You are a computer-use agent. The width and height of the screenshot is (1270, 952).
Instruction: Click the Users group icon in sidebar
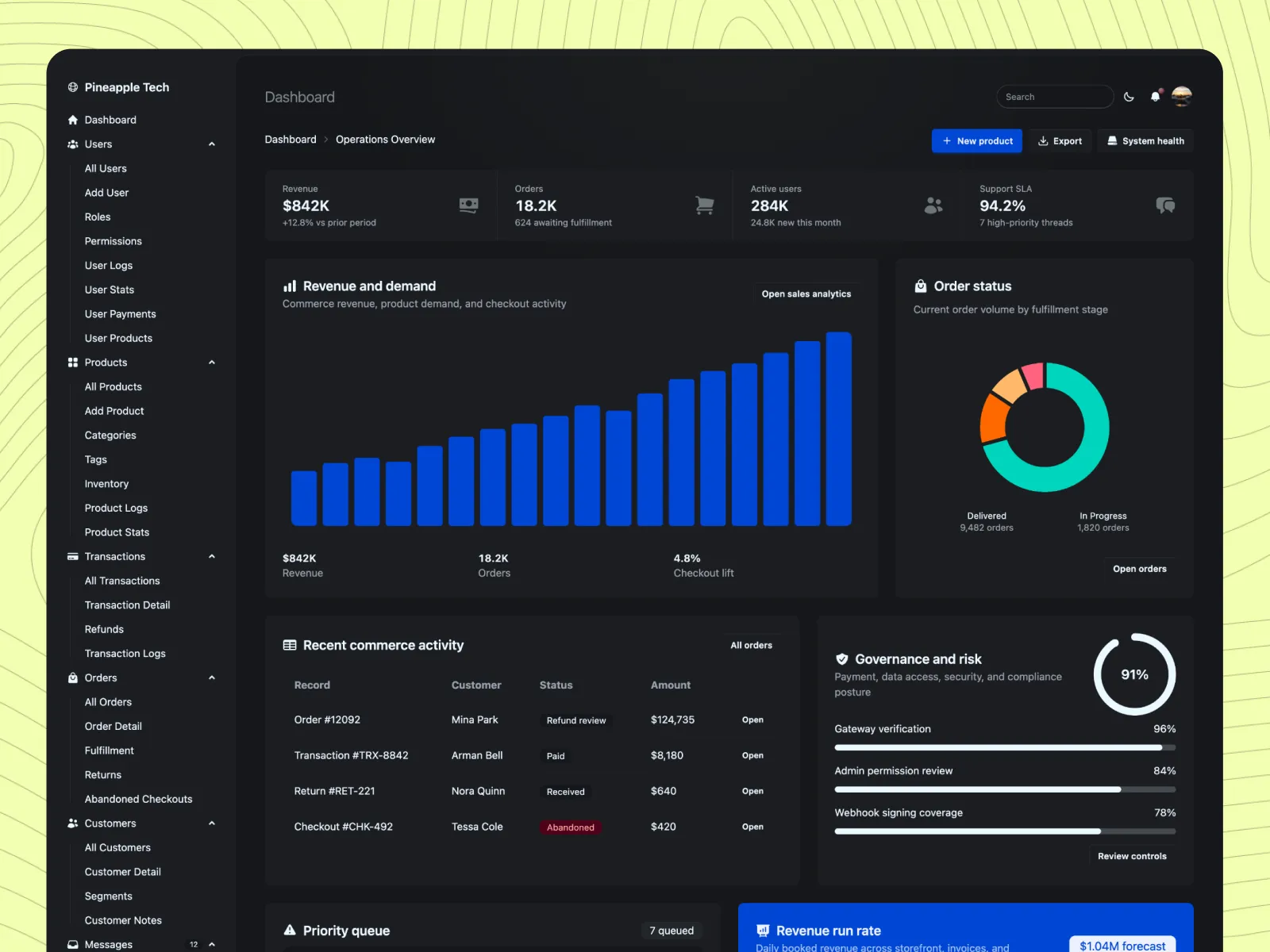(73, 144)
